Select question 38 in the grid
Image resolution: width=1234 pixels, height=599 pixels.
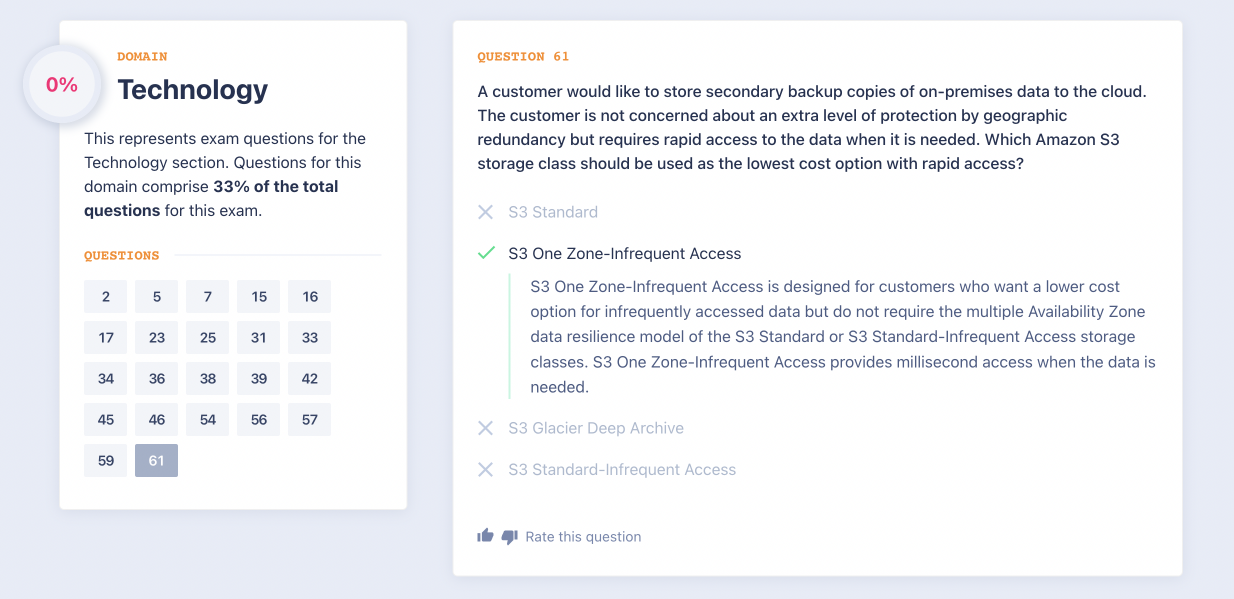(x=207, y=378)
